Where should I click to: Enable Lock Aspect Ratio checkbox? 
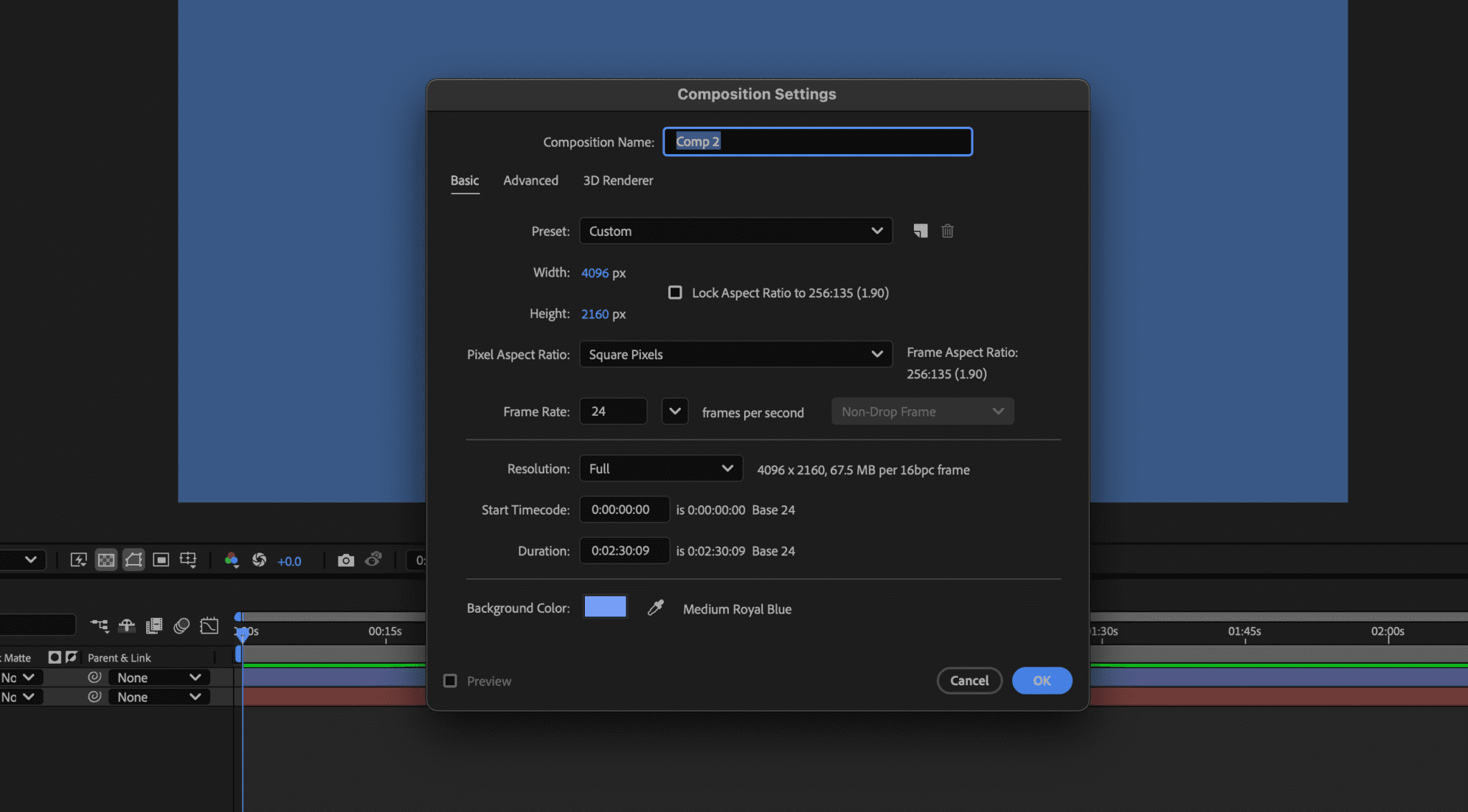(675, 292)
